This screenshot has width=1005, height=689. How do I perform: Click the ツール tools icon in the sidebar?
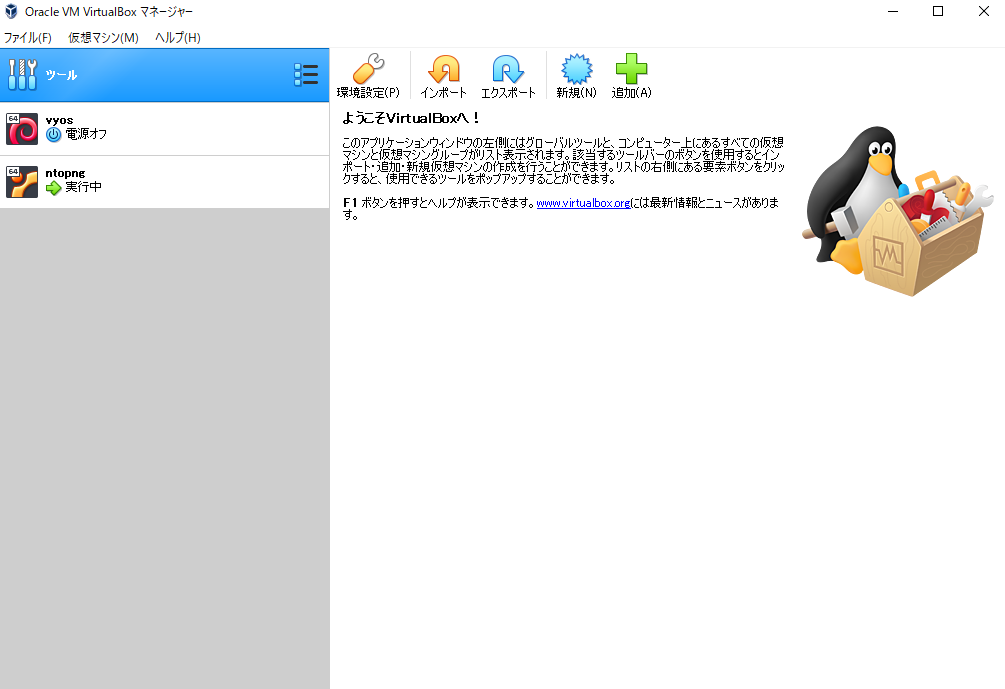point(22,74)
